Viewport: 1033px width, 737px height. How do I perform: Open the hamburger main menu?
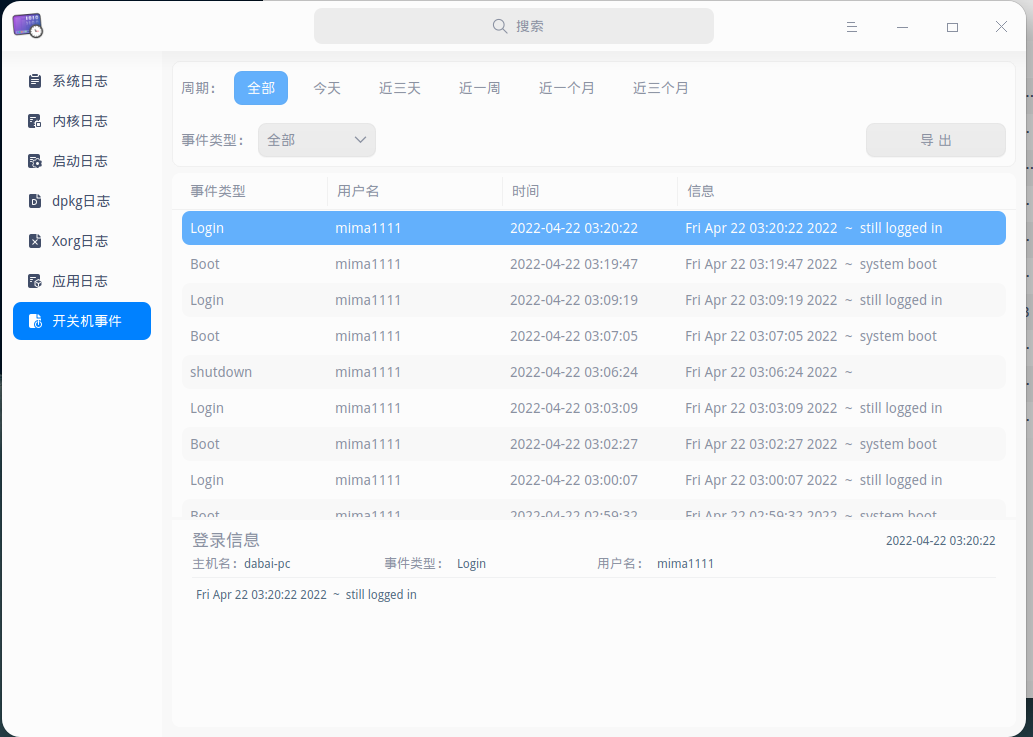pos(851,27)
